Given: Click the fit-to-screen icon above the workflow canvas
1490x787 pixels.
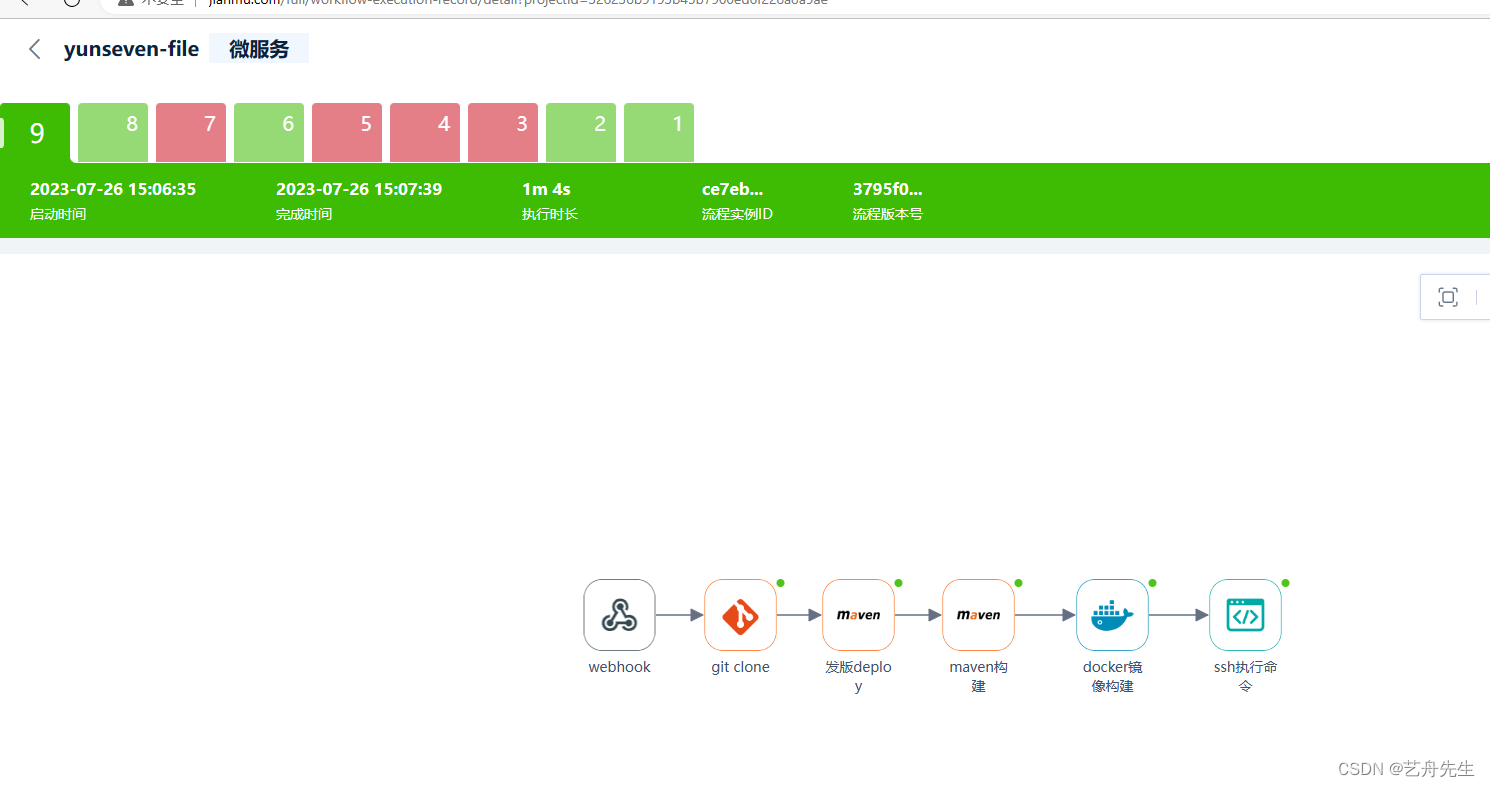Looking at the screenshot, I should pos(1449,297).
